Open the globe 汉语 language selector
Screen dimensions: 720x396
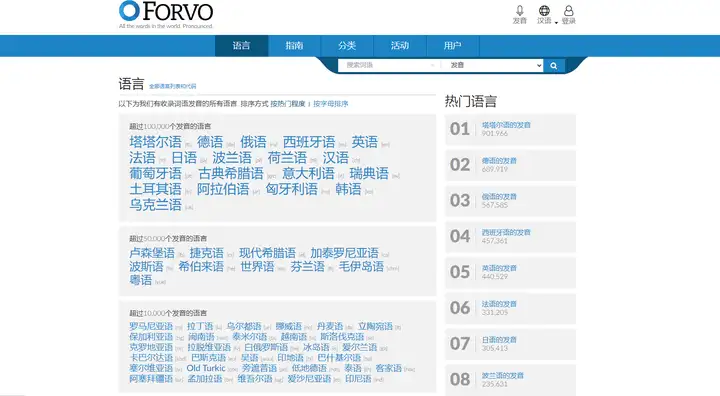546,15
